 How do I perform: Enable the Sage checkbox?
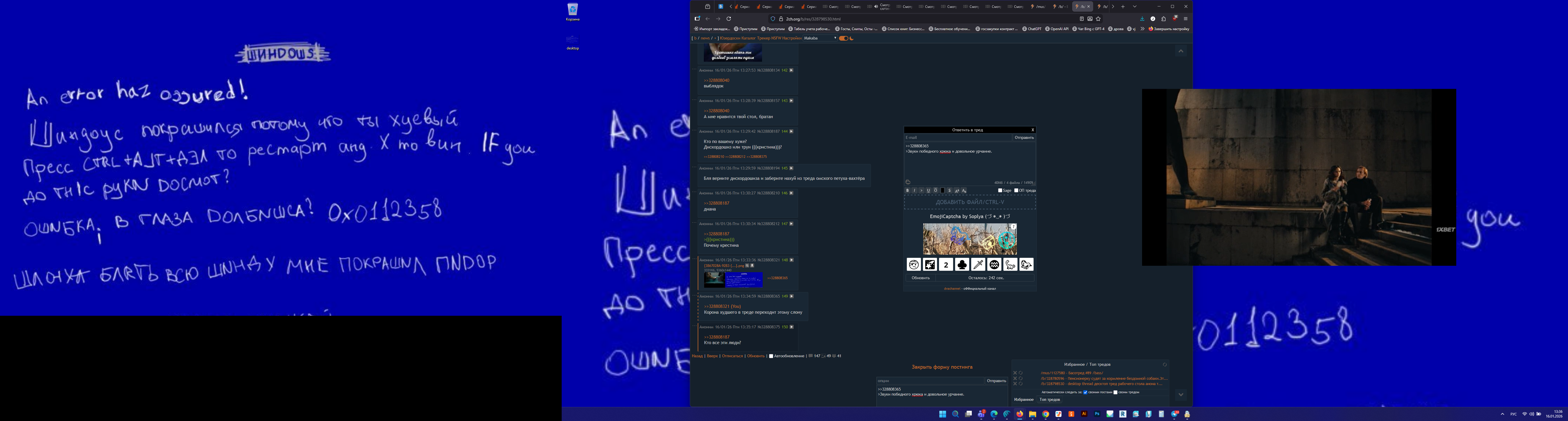point(1000,190)
